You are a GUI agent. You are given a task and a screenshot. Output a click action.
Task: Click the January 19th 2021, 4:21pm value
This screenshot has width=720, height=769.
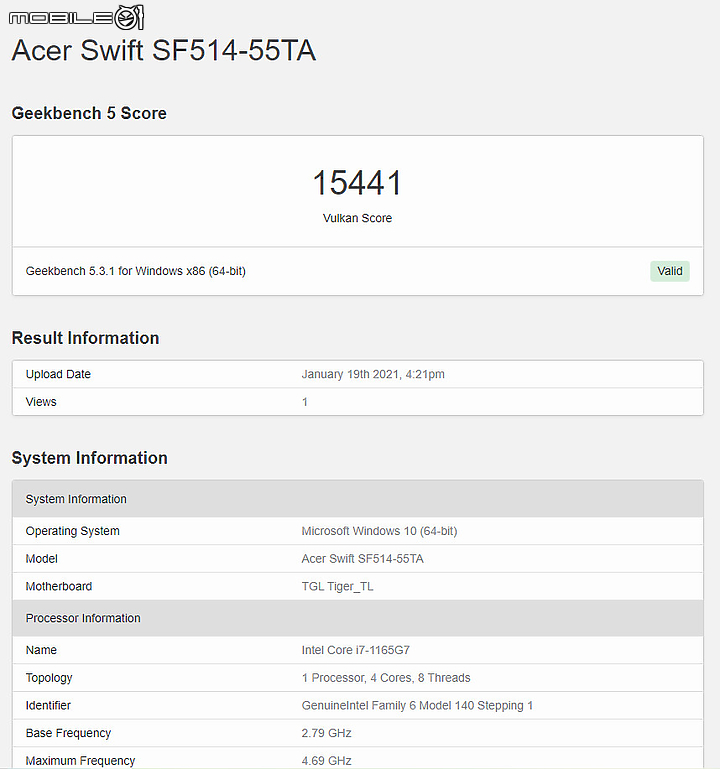coord(373,374)
